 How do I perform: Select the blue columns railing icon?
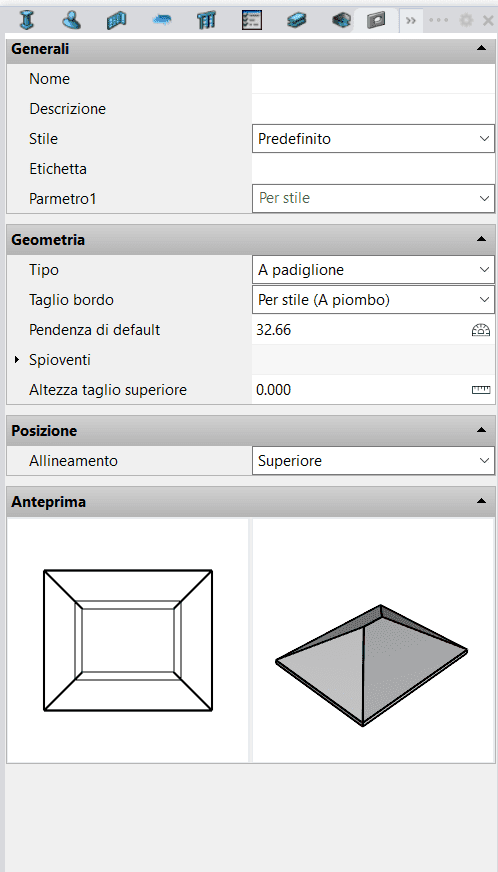(x=206, y=21)
